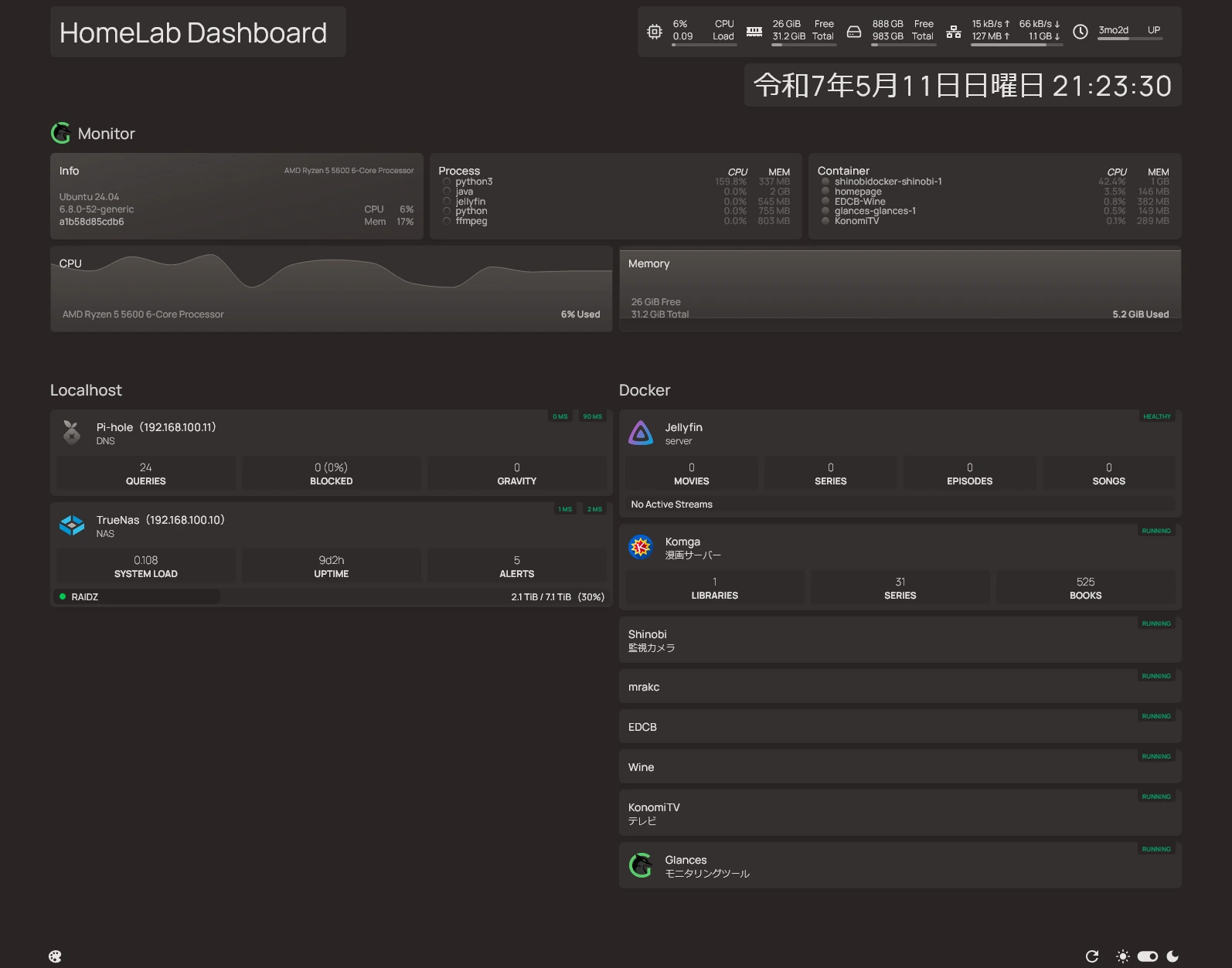Open the TrueNas logo icon
The width and height of the screenshot is (1232, 968).
pyautogui.click(x=72, y=525)
